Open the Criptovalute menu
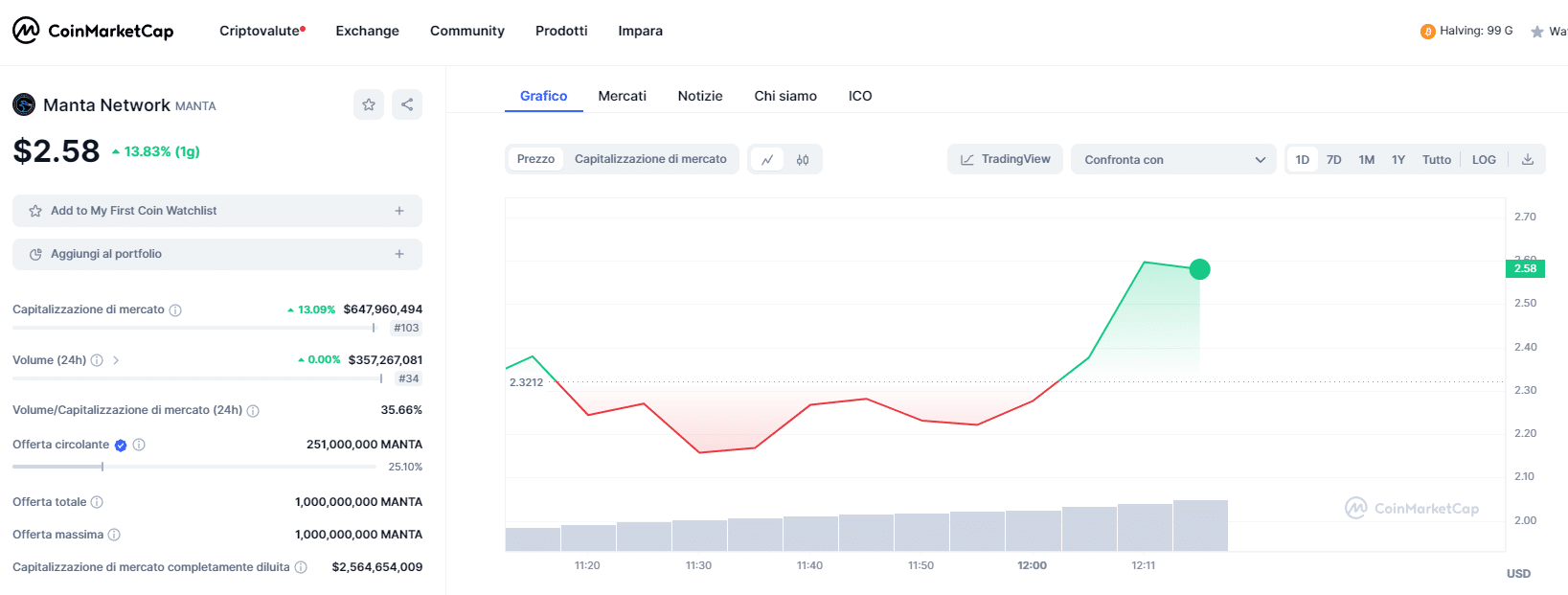The height and width of the screenshot is (595, 1568). [x=260, y=31]
